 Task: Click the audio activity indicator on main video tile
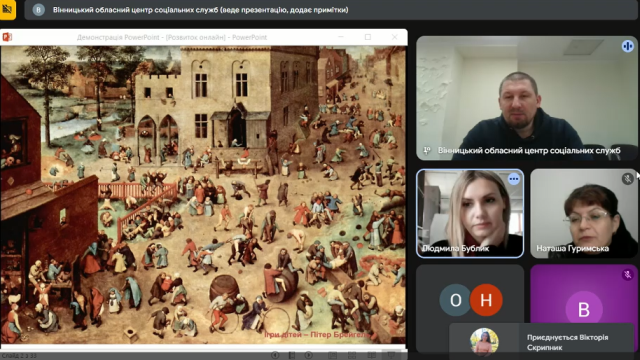(x=627, y=46)
